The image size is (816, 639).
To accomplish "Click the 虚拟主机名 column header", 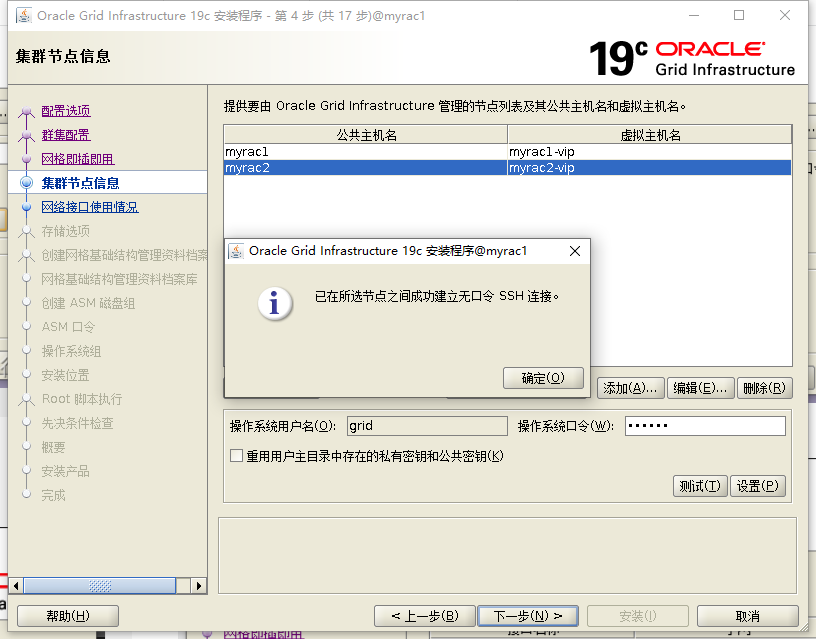I will (x=650, y=135).
